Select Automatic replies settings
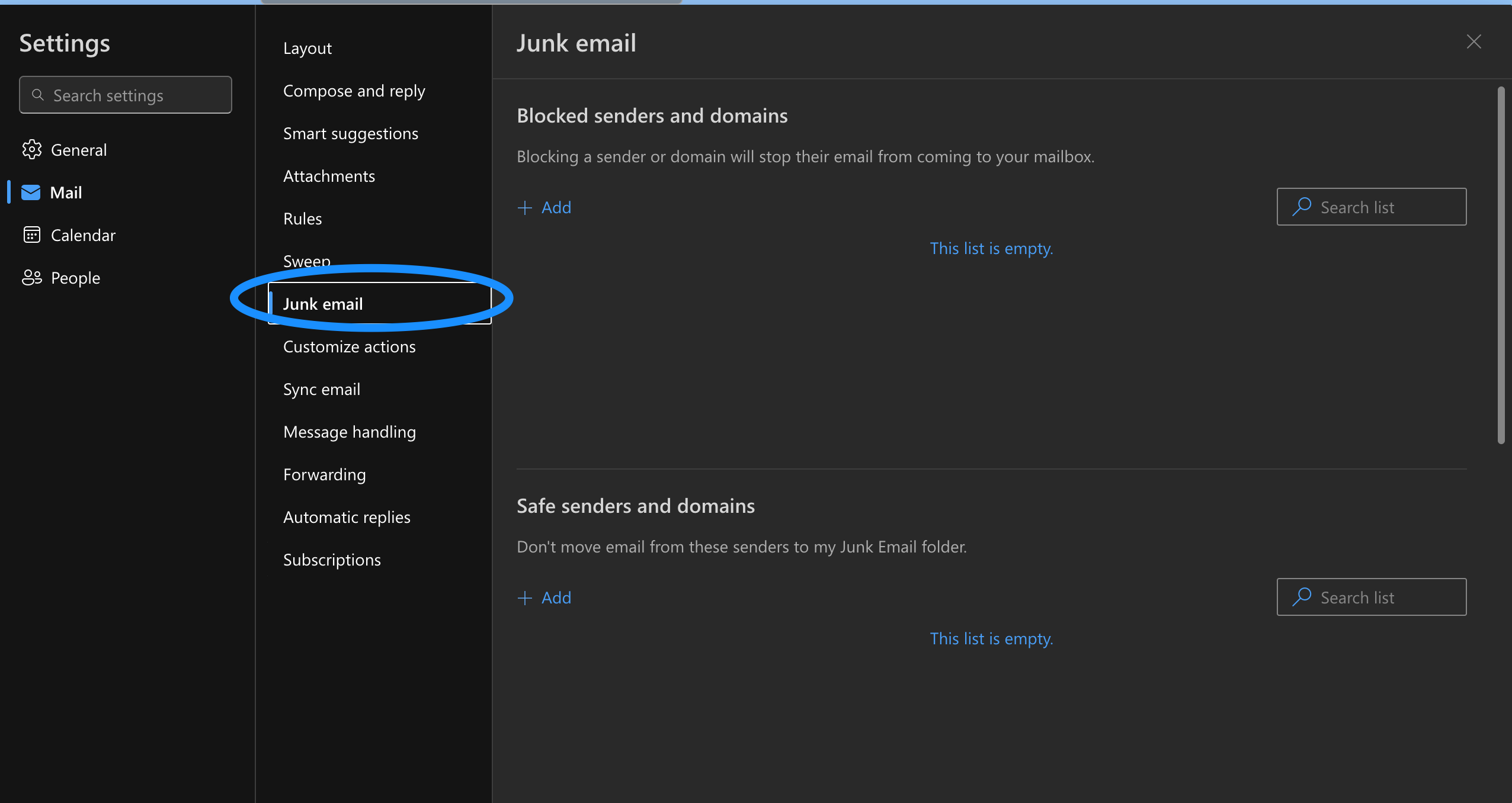 [x=347, y=517]
